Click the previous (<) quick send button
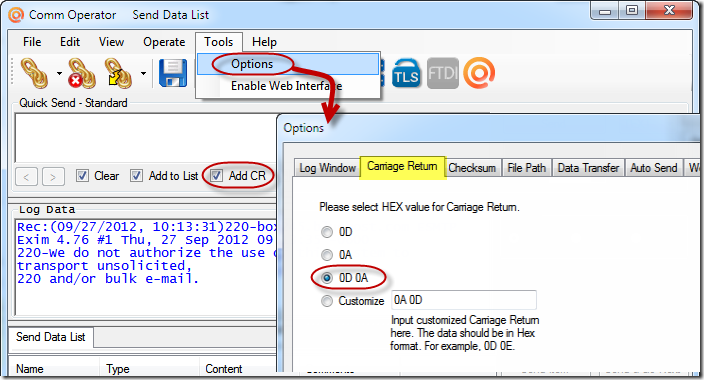The height and width of the screenshot is (380, 704). point(26,177)
